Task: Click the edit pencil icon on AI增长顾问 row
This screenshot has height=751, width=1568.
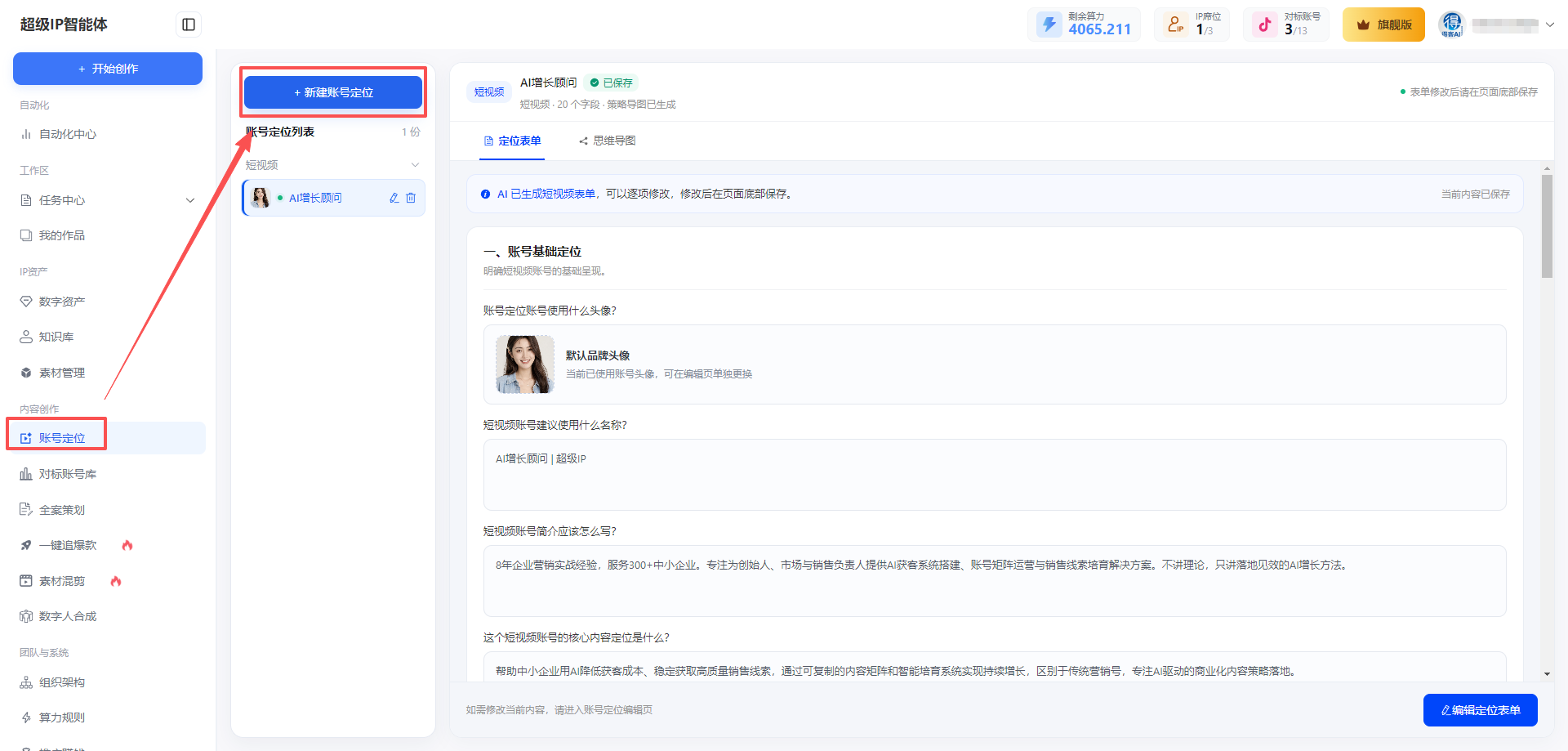Action: point(394,198)
